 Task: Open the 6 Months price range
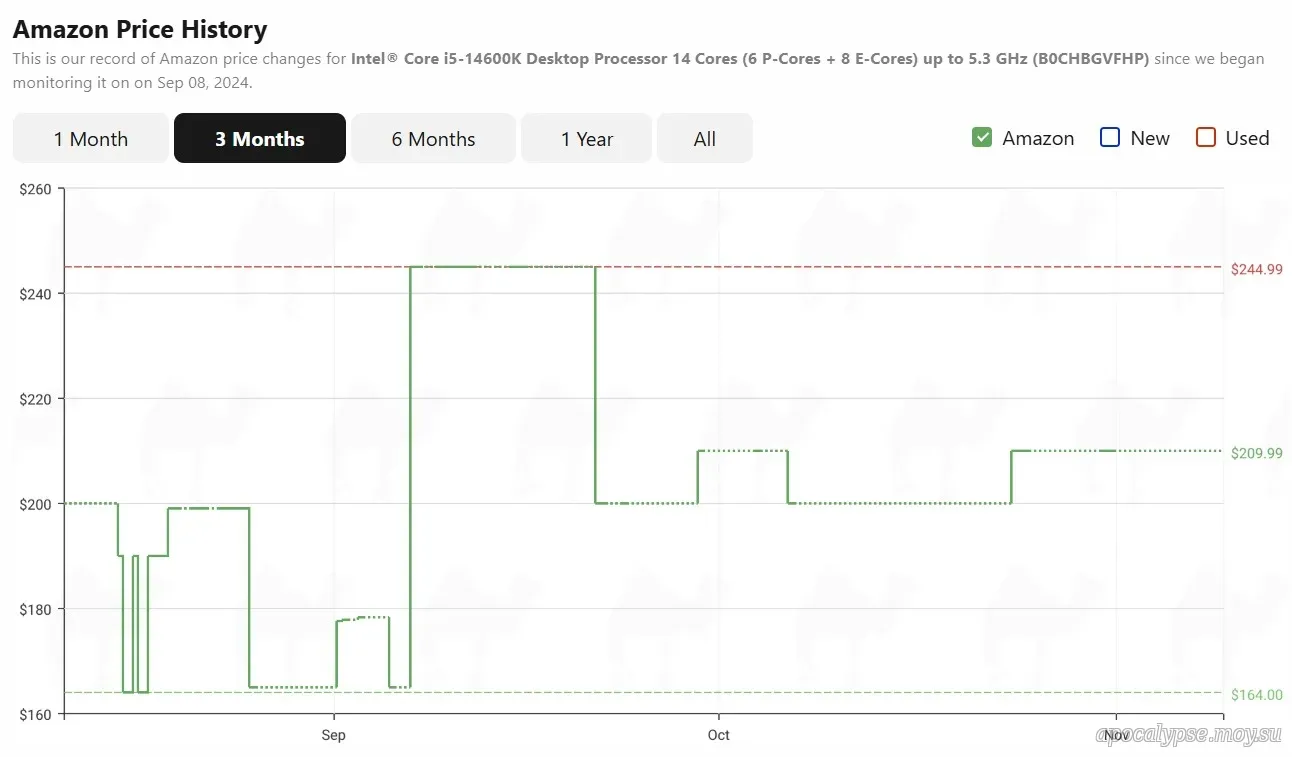pyautogui.click(x=433, y=139)
